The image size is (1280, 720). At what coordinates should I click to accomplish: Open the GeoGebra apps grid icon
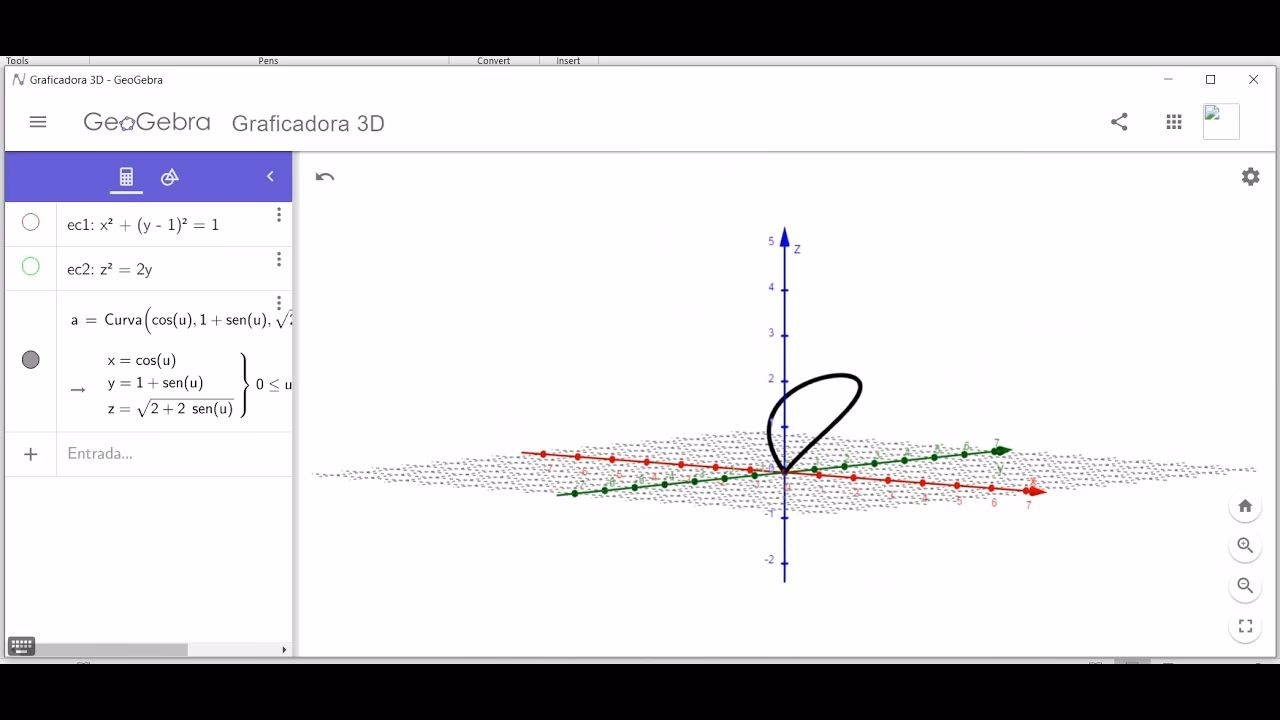point(1173,121)
